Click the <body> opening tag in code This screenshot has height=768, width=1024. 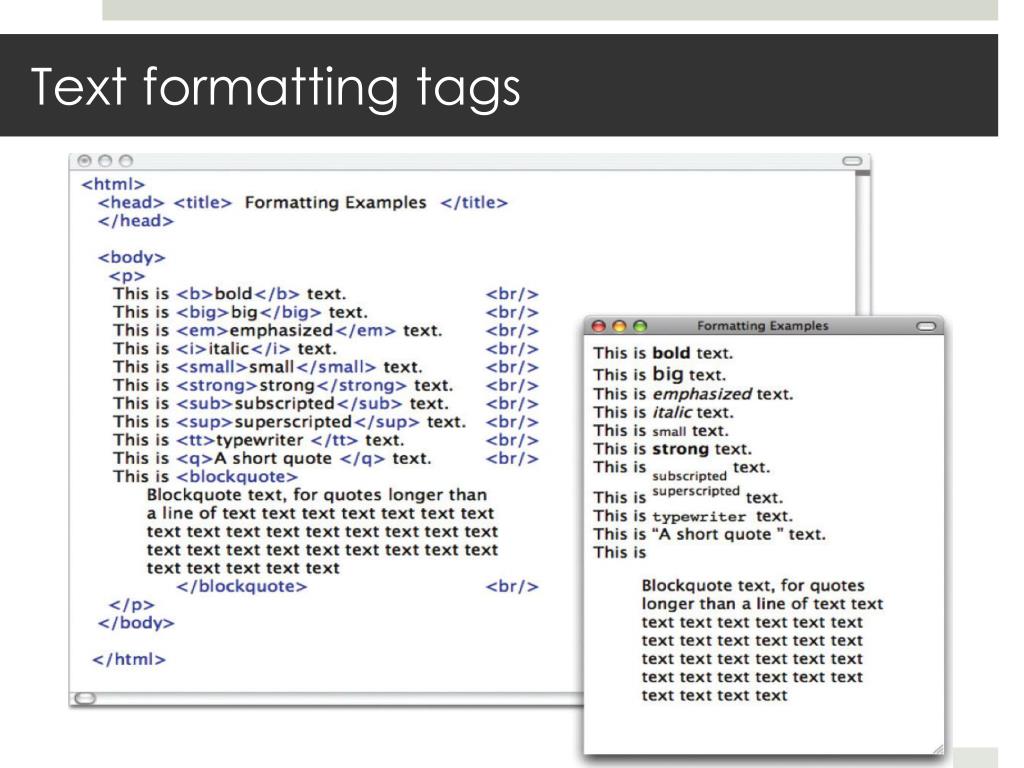pyautogui.click(x=131, y=257)
